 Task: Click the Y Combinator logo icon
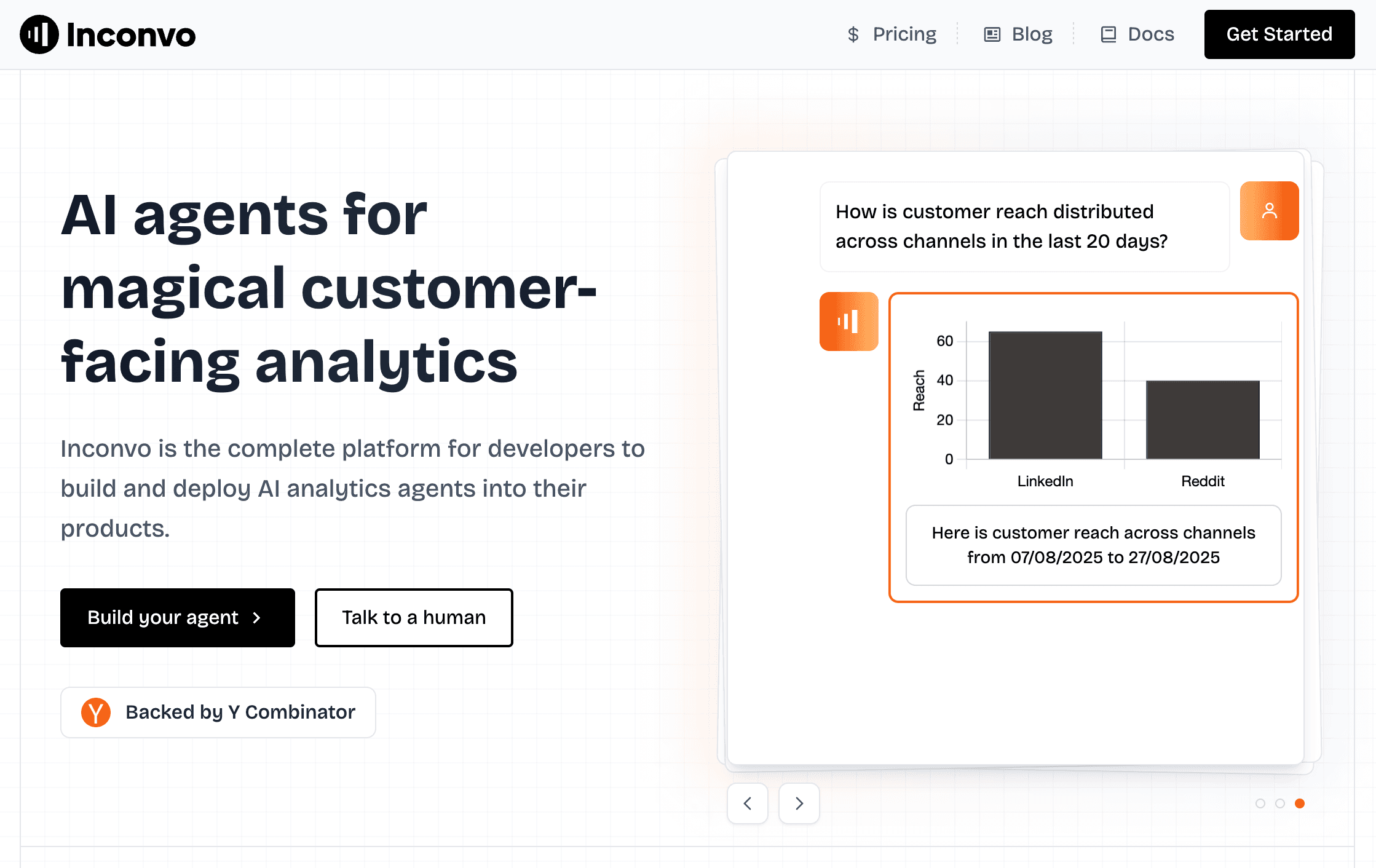pyautogui.click(x=96, y=712)
